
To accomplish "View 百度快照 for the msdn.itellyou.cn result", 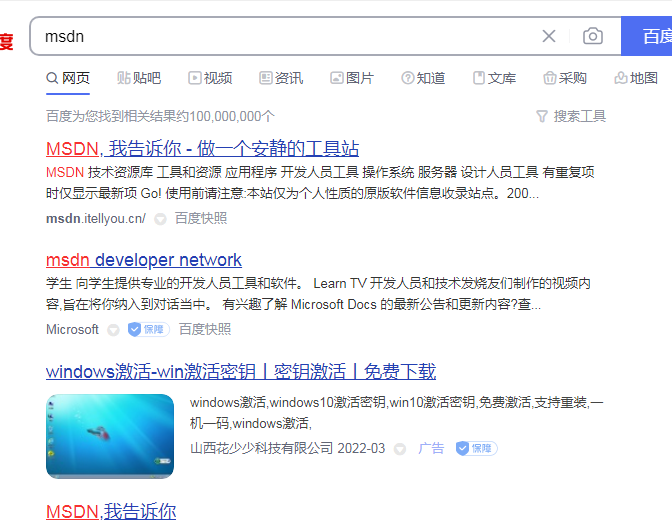I will 201,218.
